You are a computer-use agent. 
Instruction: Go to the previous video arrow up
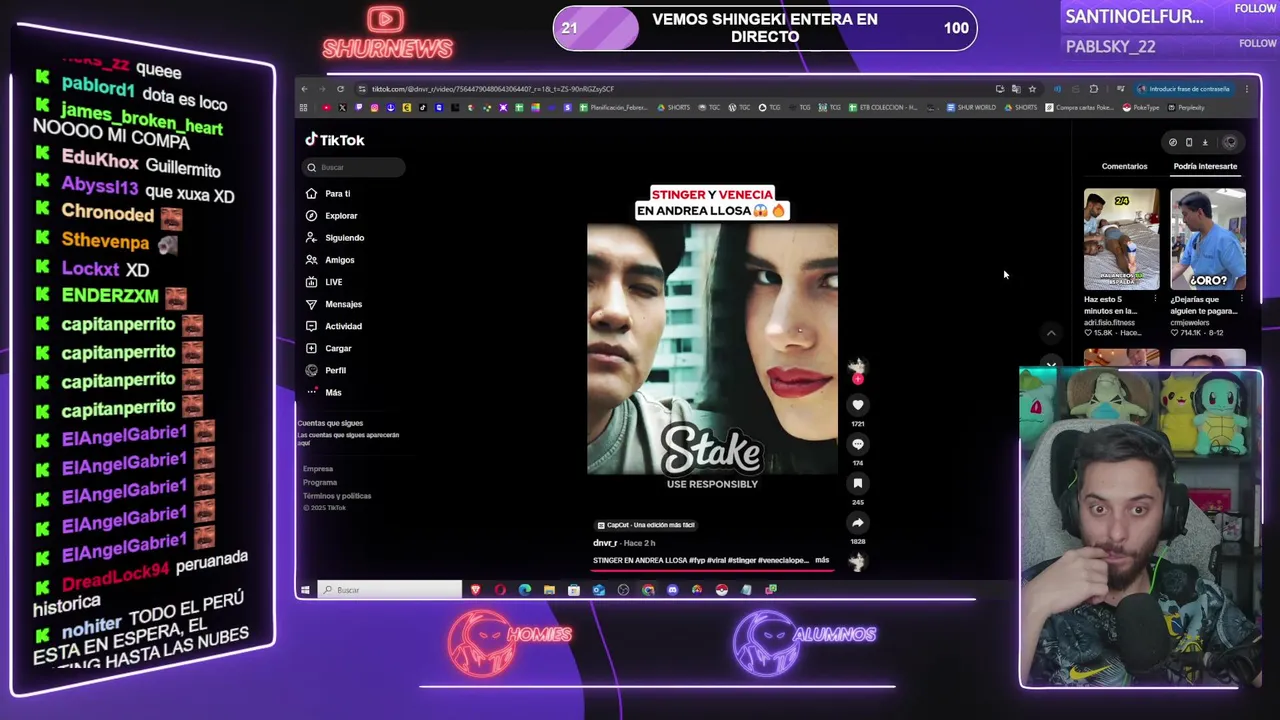click(1050, 333)
